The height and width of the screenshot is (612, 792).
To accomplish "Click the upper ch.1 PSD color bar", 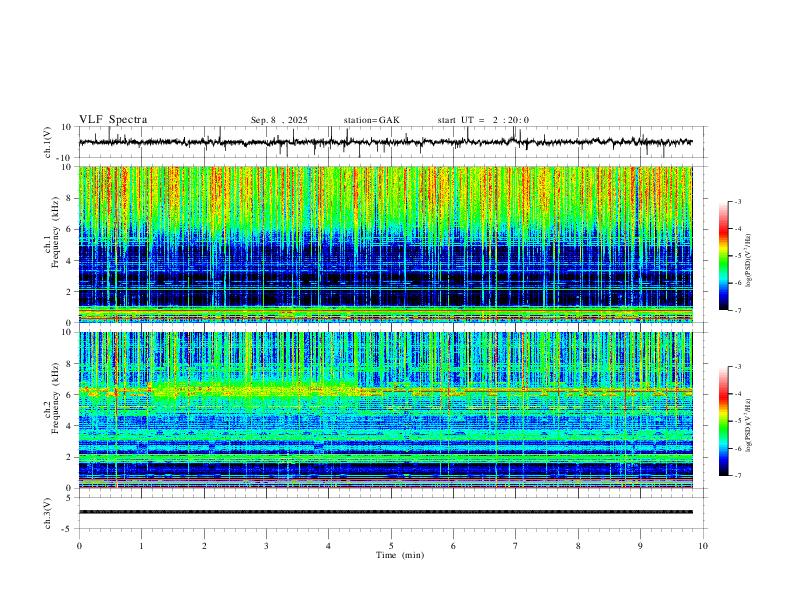I will (x=724, y=256).
